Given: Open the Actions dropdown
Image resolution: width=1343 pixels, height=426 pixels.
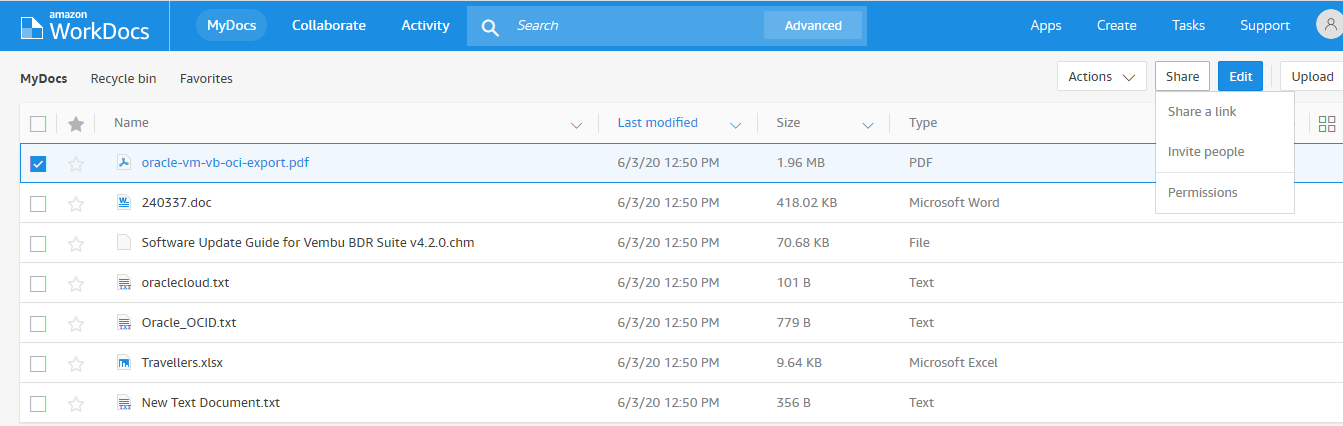Looking at the screenshot, I should (1102, 77).
